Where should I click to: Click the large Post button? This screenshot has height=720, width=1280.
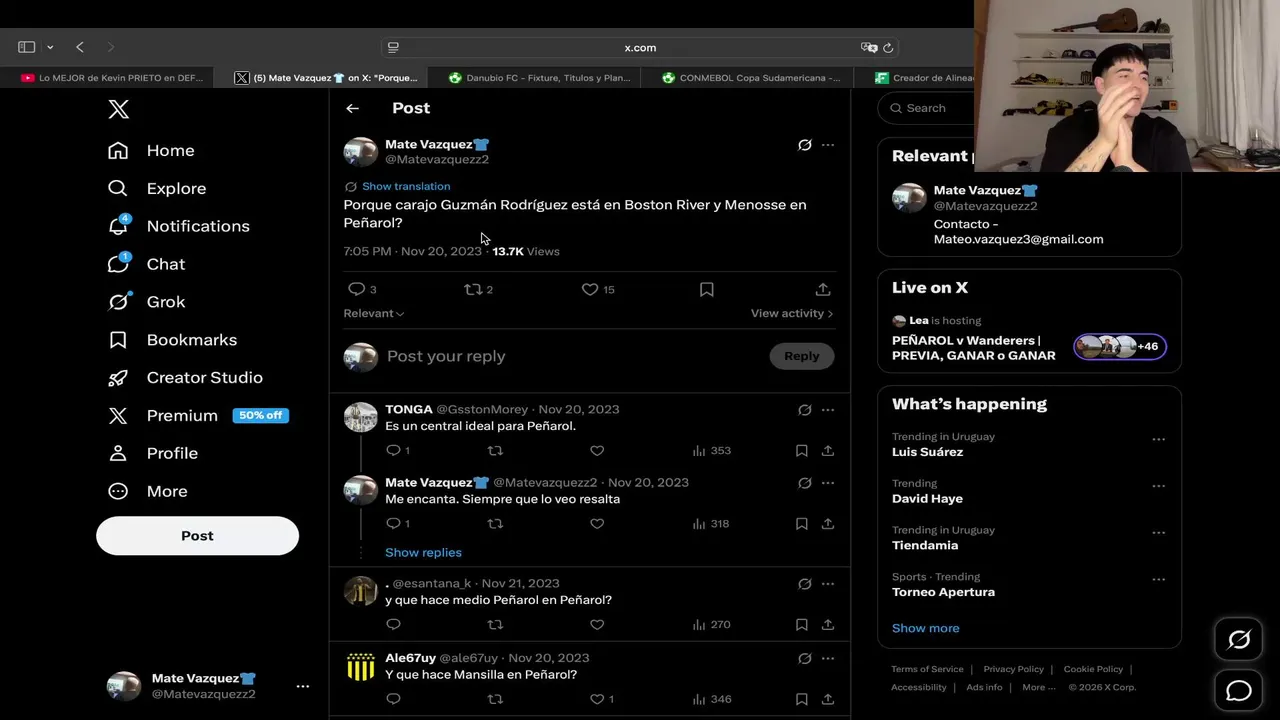197,536
